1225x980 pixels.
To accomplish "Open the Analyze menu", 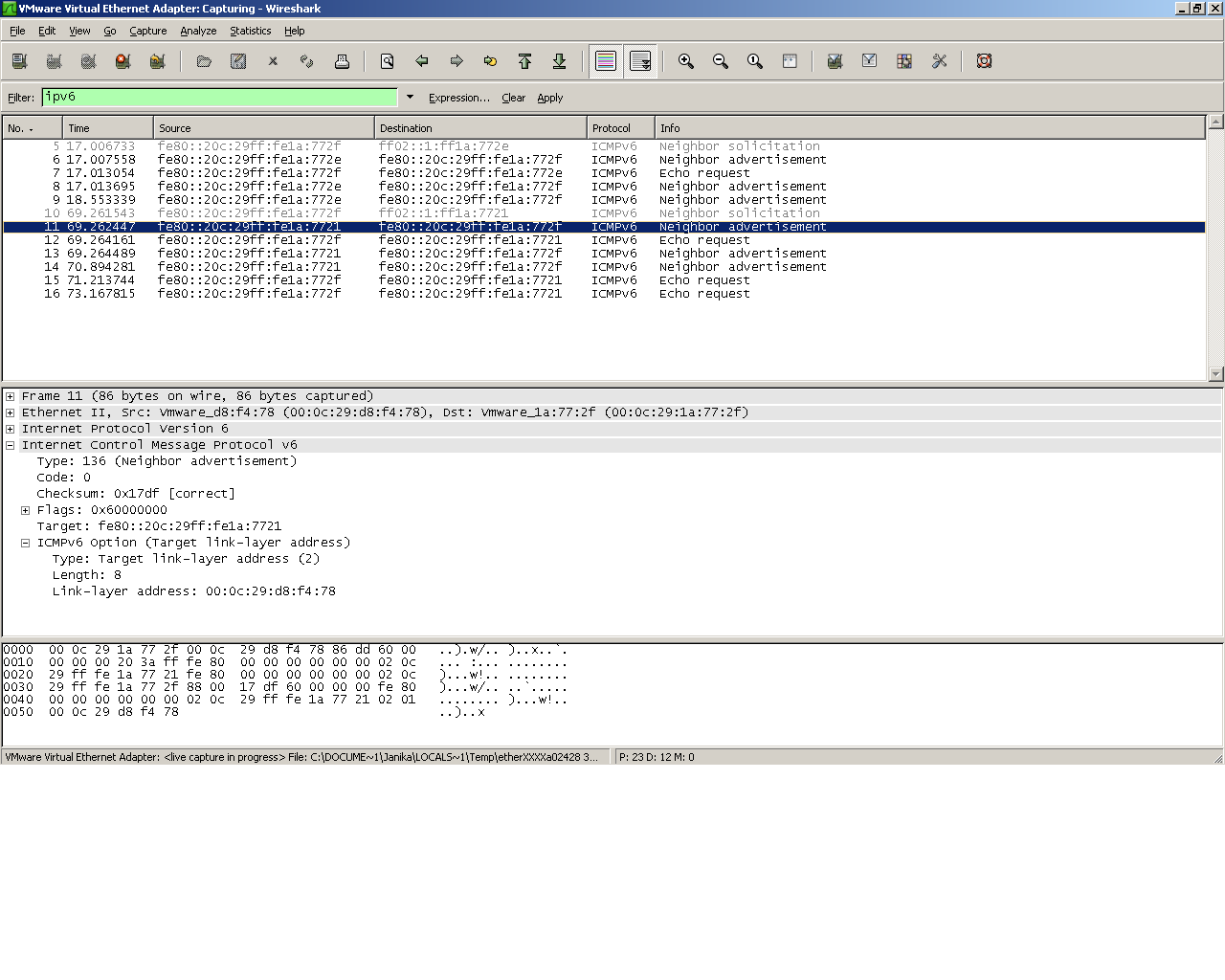I will (x=198, y=31).
